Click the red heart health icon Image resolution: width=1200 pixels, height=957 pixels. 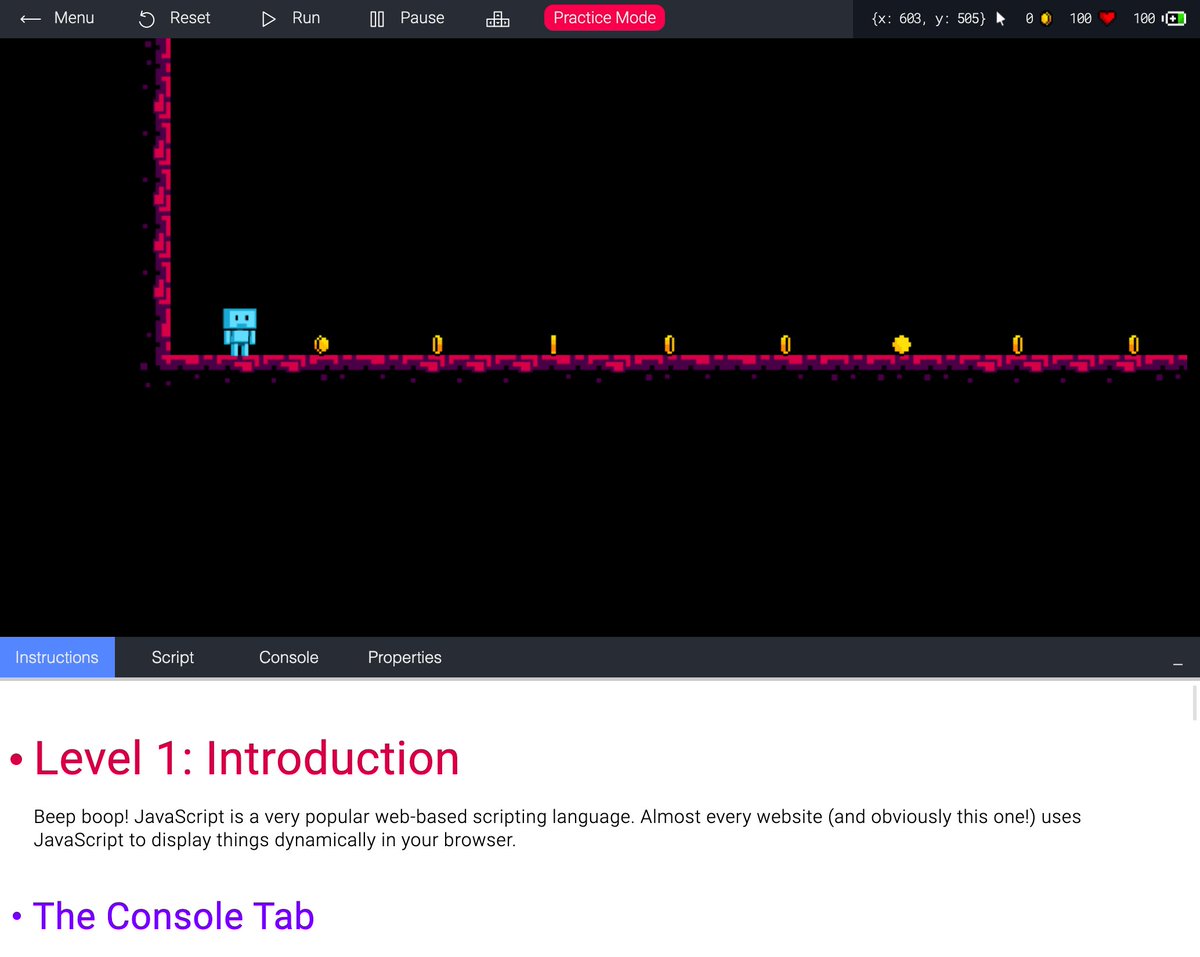1107,18
